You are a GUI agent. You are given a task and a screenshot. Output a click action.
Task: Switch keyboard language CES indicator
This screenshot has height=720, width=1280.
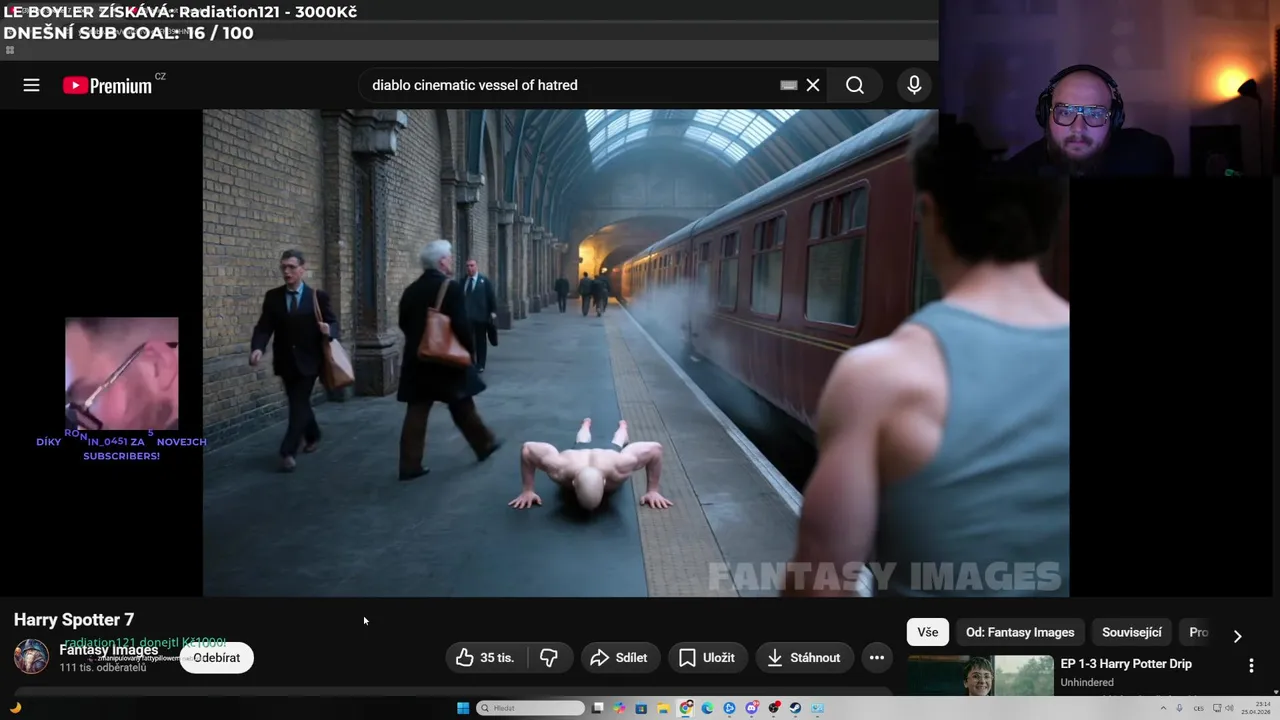pos(1199,708)
